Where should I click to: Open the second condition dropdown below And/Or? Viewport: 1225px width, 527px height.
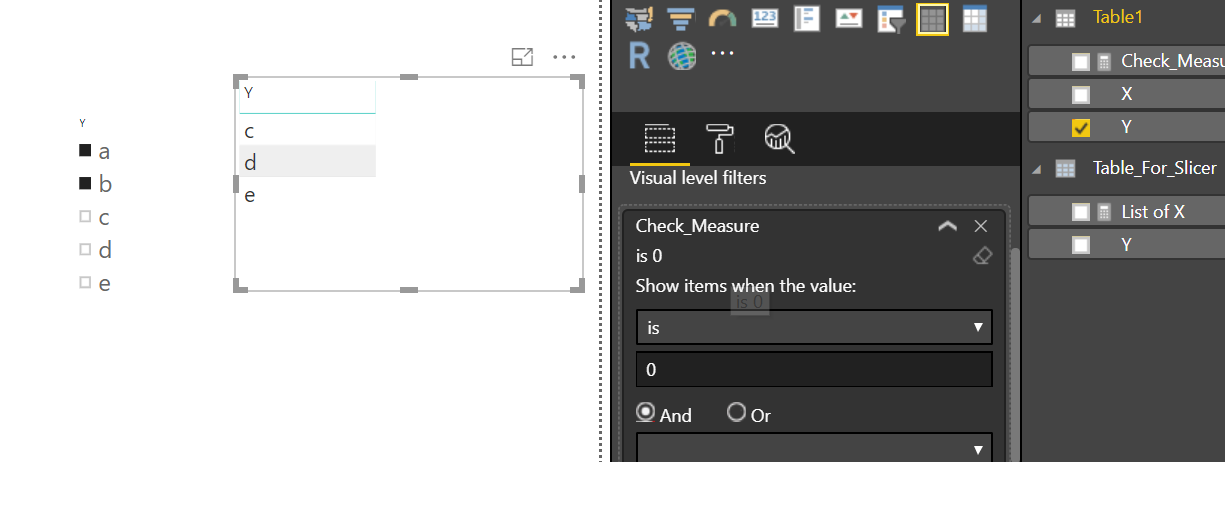[814, 448]
